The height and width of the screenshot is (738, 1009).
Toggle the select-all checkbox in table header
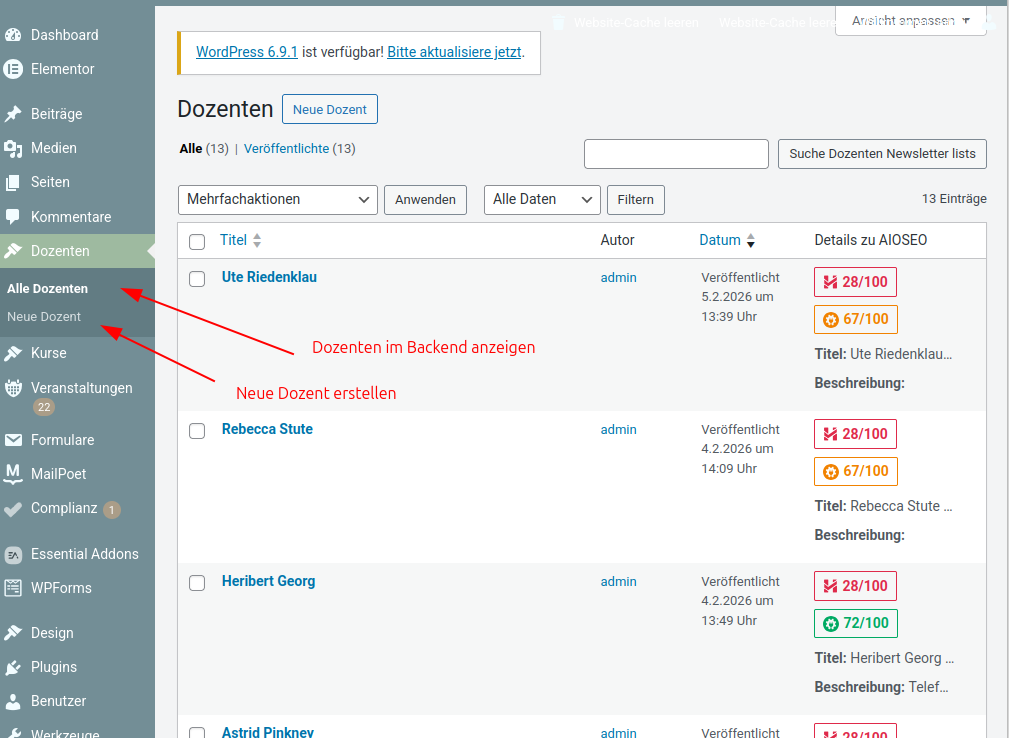coord(197,241)
